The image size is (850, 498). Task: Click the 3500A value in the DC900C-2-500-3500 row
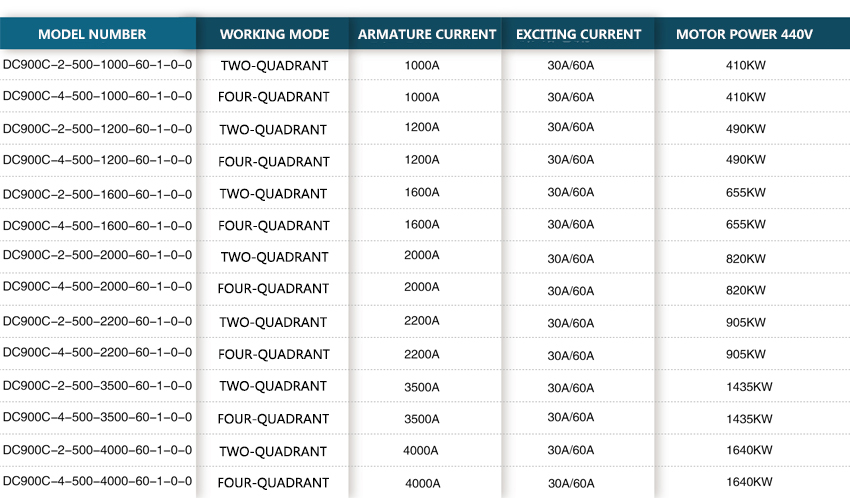pos(422,387)
